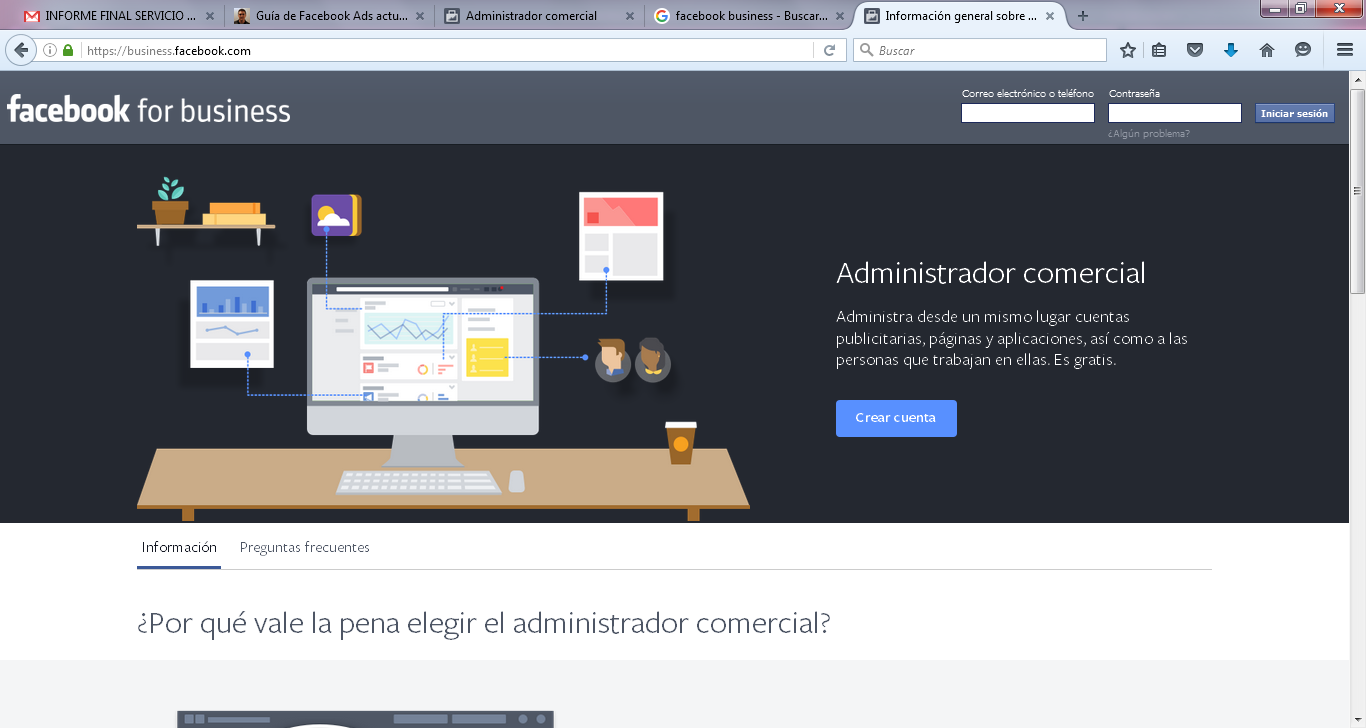This screenshot has height=728, width=1366.
Task: Open the bookmarks list icon
Action: click(x=1159, y=50)
